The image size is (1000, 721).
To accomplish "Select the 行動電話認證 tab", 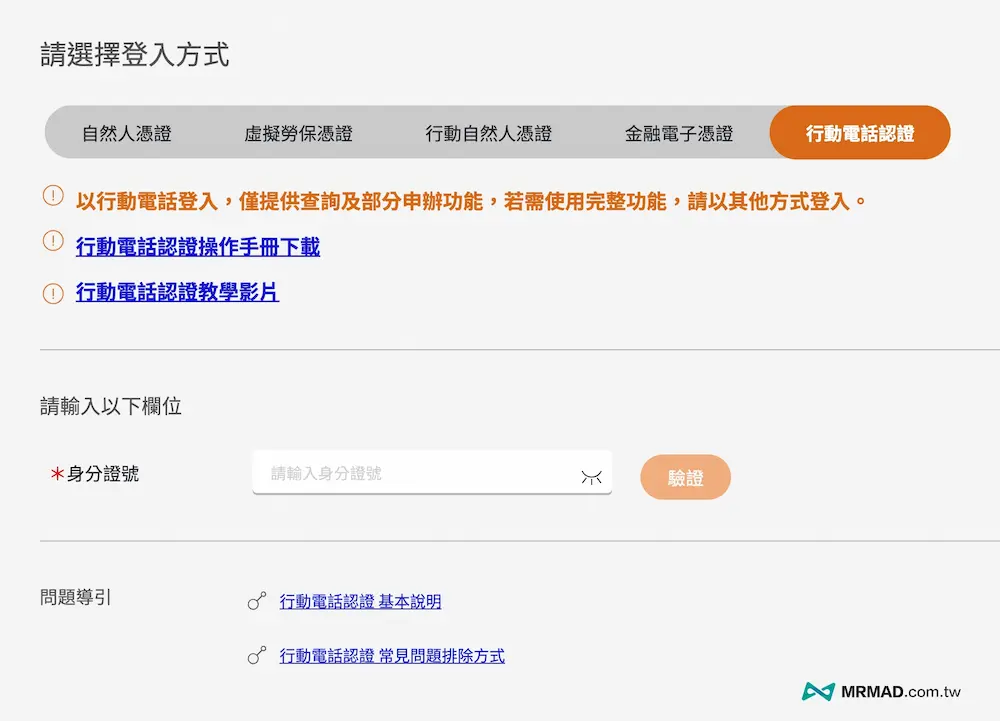I will tap(860, 133).
